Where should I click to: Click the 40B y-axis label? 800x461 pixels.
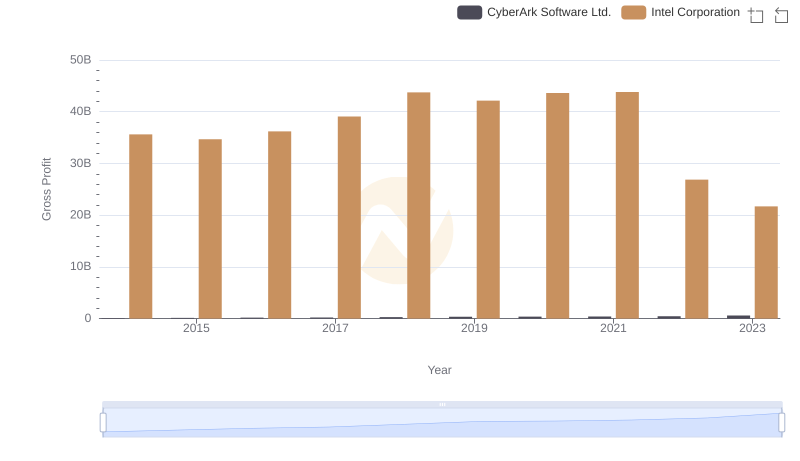click(x=81, y=111)
